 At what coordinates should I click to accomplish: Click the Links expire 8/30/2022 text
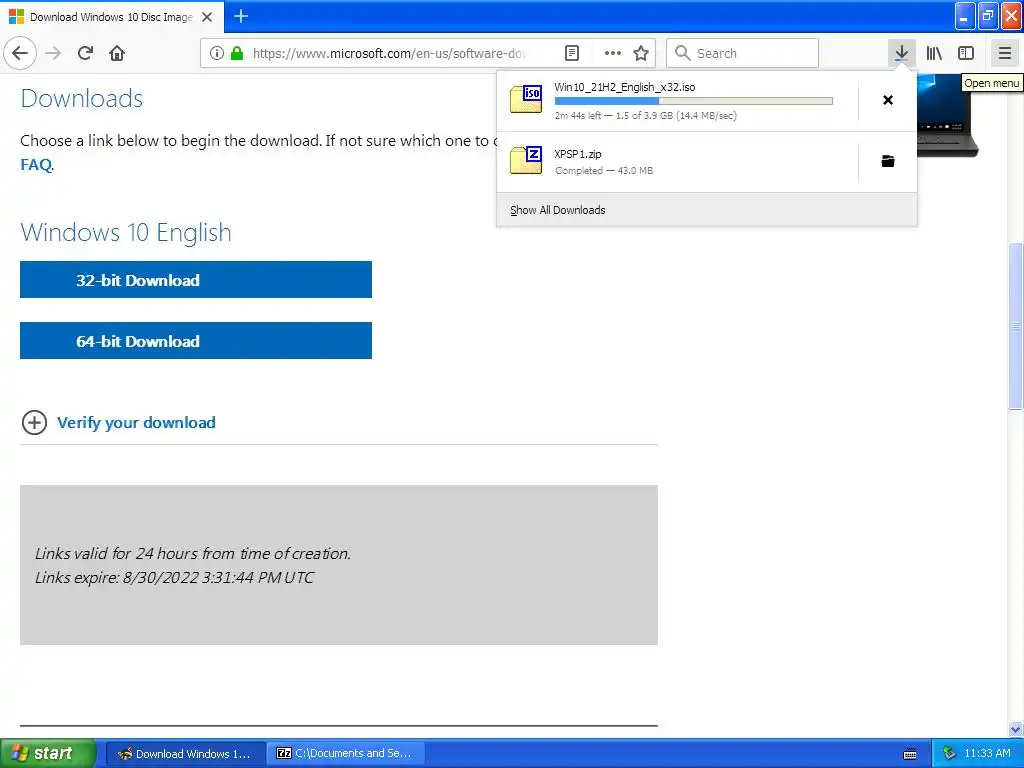pyautogui.click(x=174, y=577)
